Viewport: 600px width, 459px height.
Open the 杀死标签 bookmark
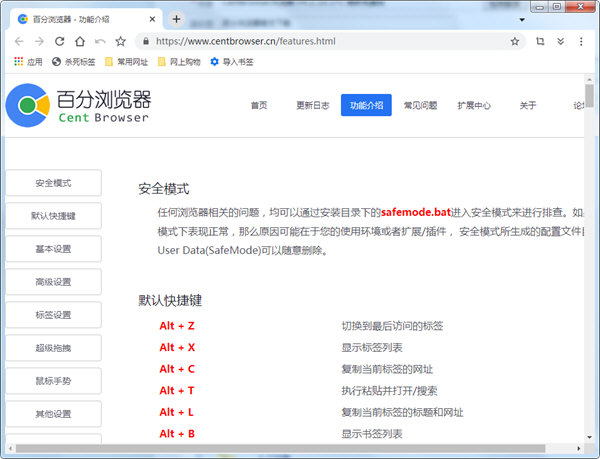[73, 62]
